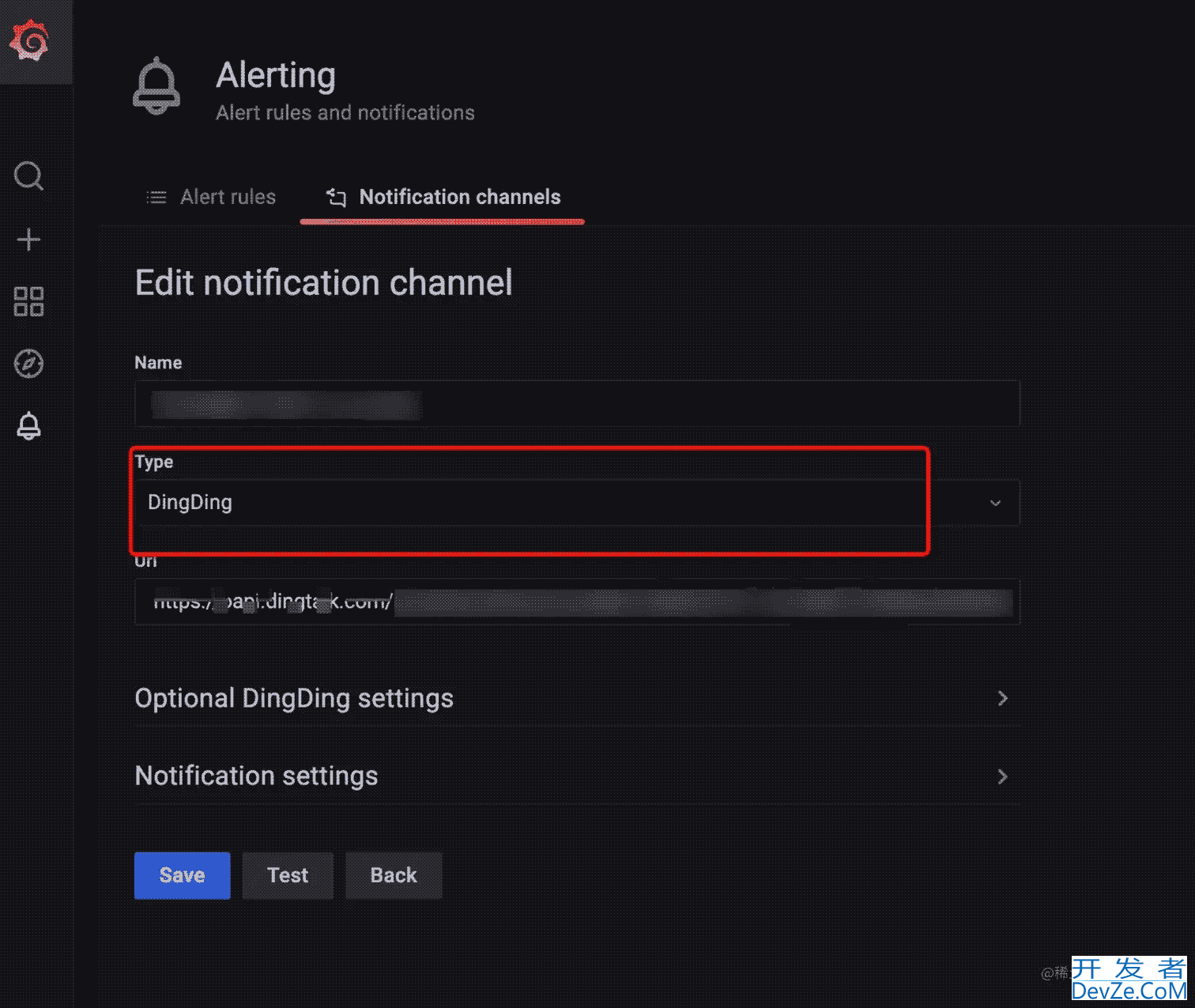The width and height of the screenshot is (1195, 1008).
Task: Click the Alerting page title
Action: pyautogui.click(x=276, y=75)
